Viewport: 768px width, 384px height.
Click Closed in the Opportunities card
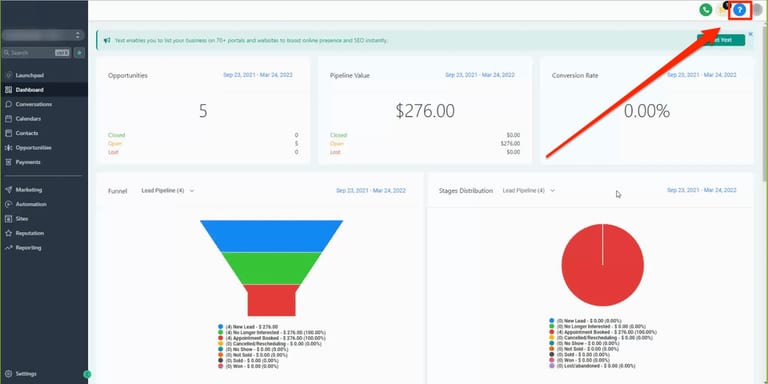[x=117, y=135]
